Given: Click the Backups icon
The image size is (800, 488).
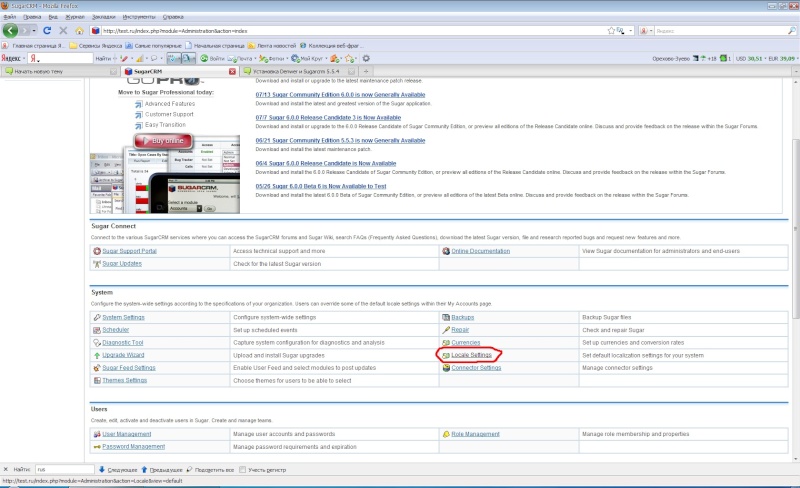Looking at the screenshot, I should (x=446, y=318).
